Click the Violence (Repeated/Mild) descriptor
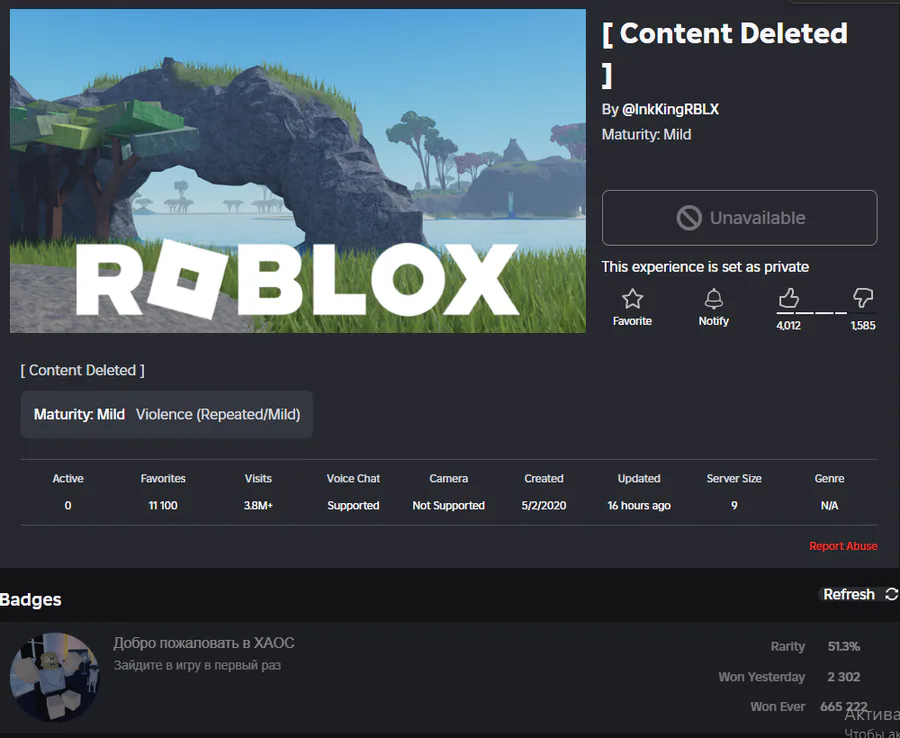 (218, 414)
